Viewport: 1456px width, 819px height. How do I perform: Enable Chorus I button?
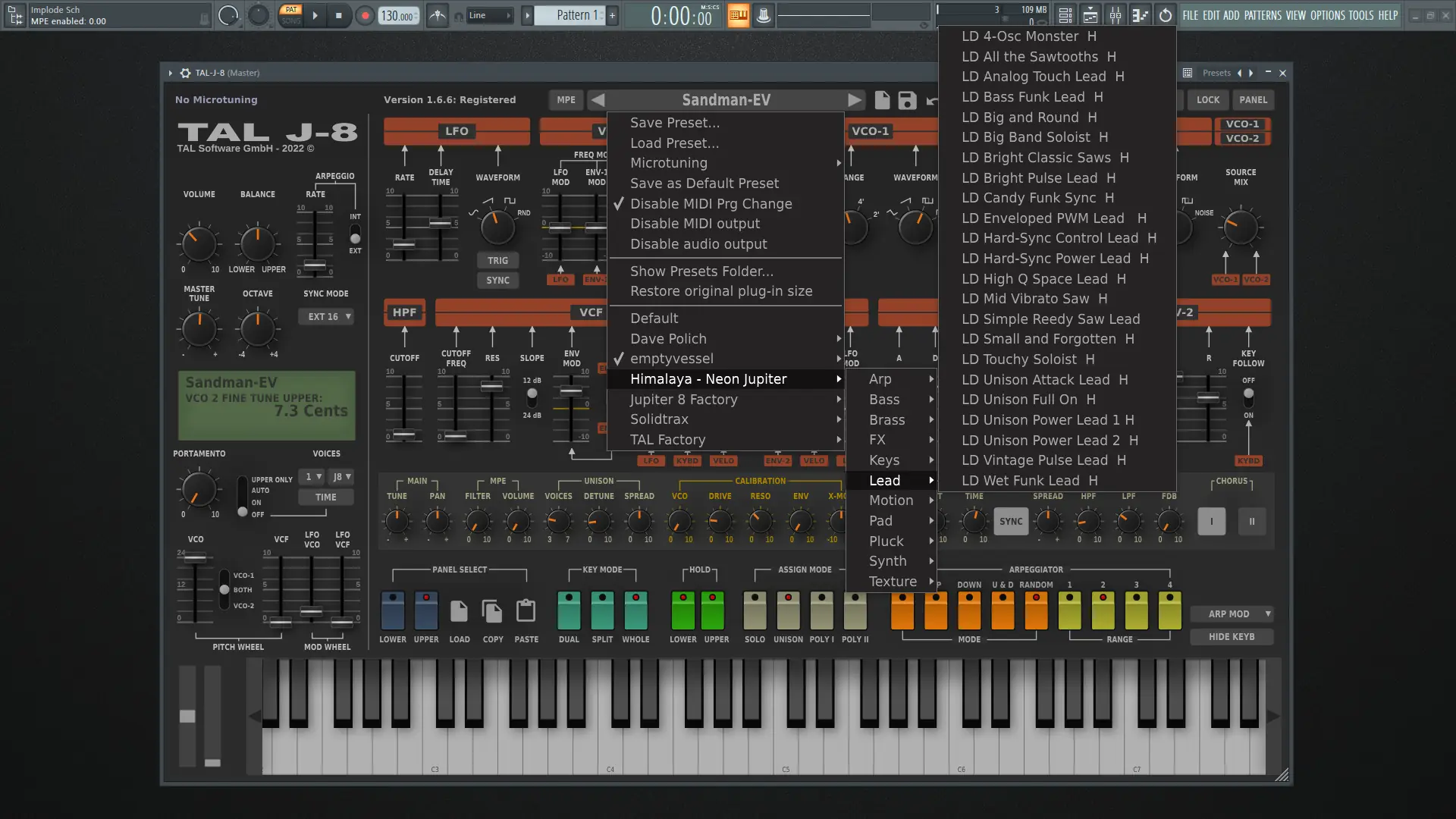pyautogui.click(x=1211, y=522)
